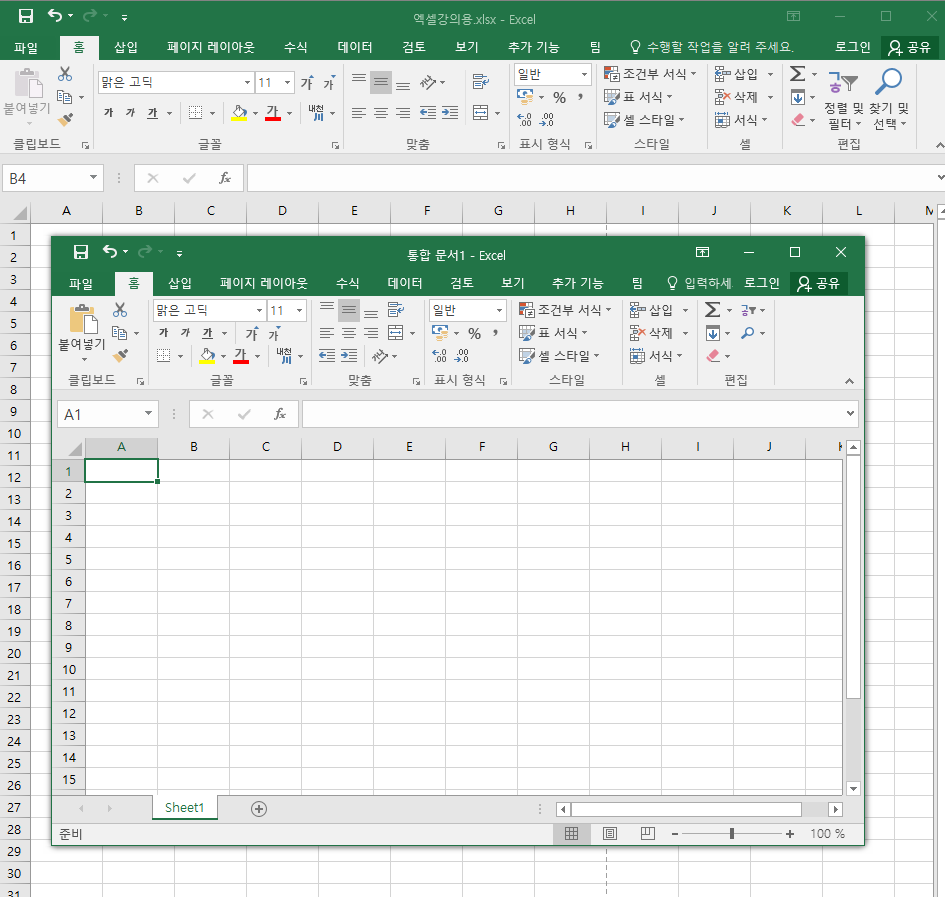Screen dimensions: 945x897
Task: Click the Increase Decimal icon in the 통합 문서1 window
Action: (439, 356)
